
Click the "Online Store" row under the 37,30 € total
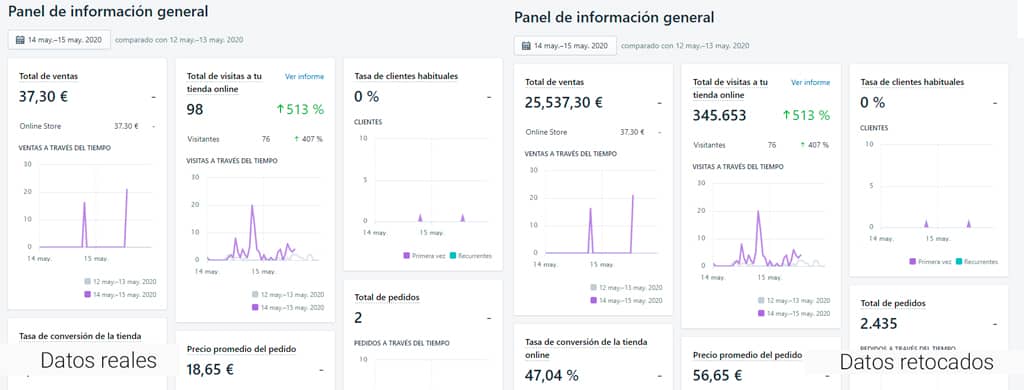point(87,126)
